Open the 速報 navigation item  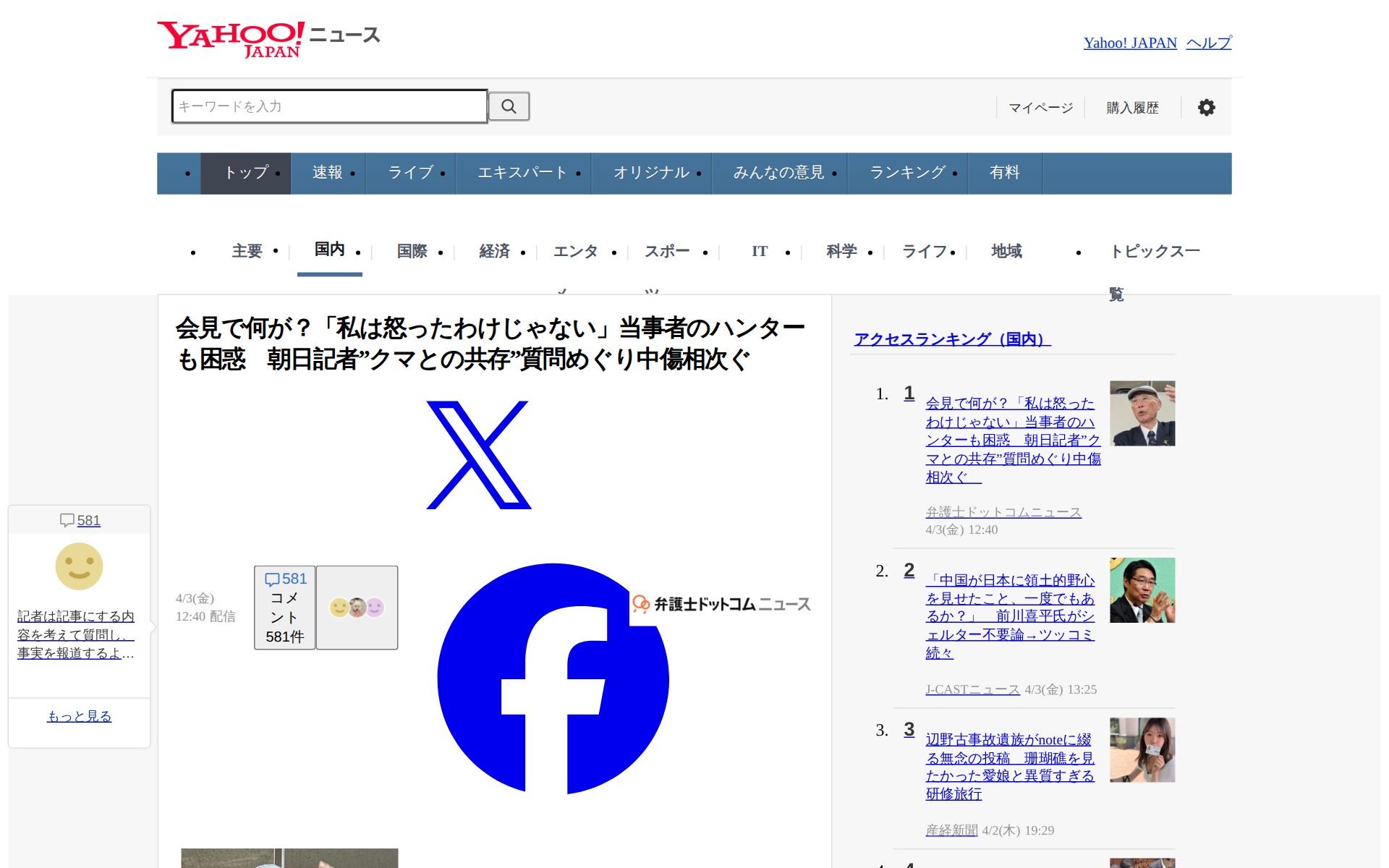point(327,173)
